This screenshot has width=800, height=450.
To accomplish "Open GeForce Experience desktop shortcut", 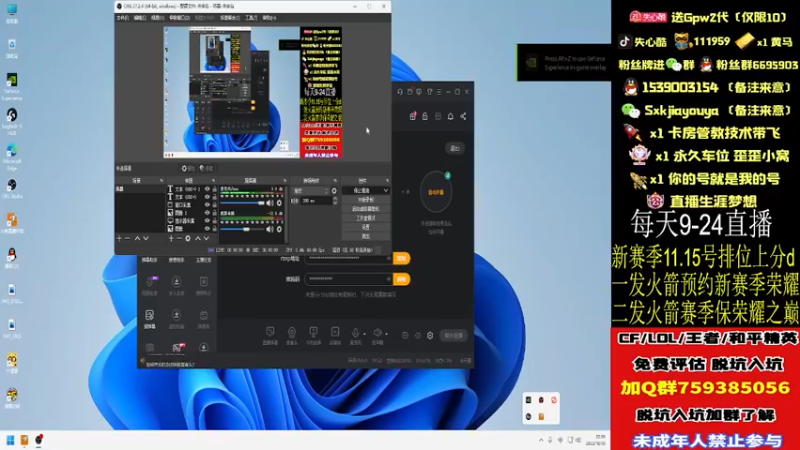I will coord(12,87).
